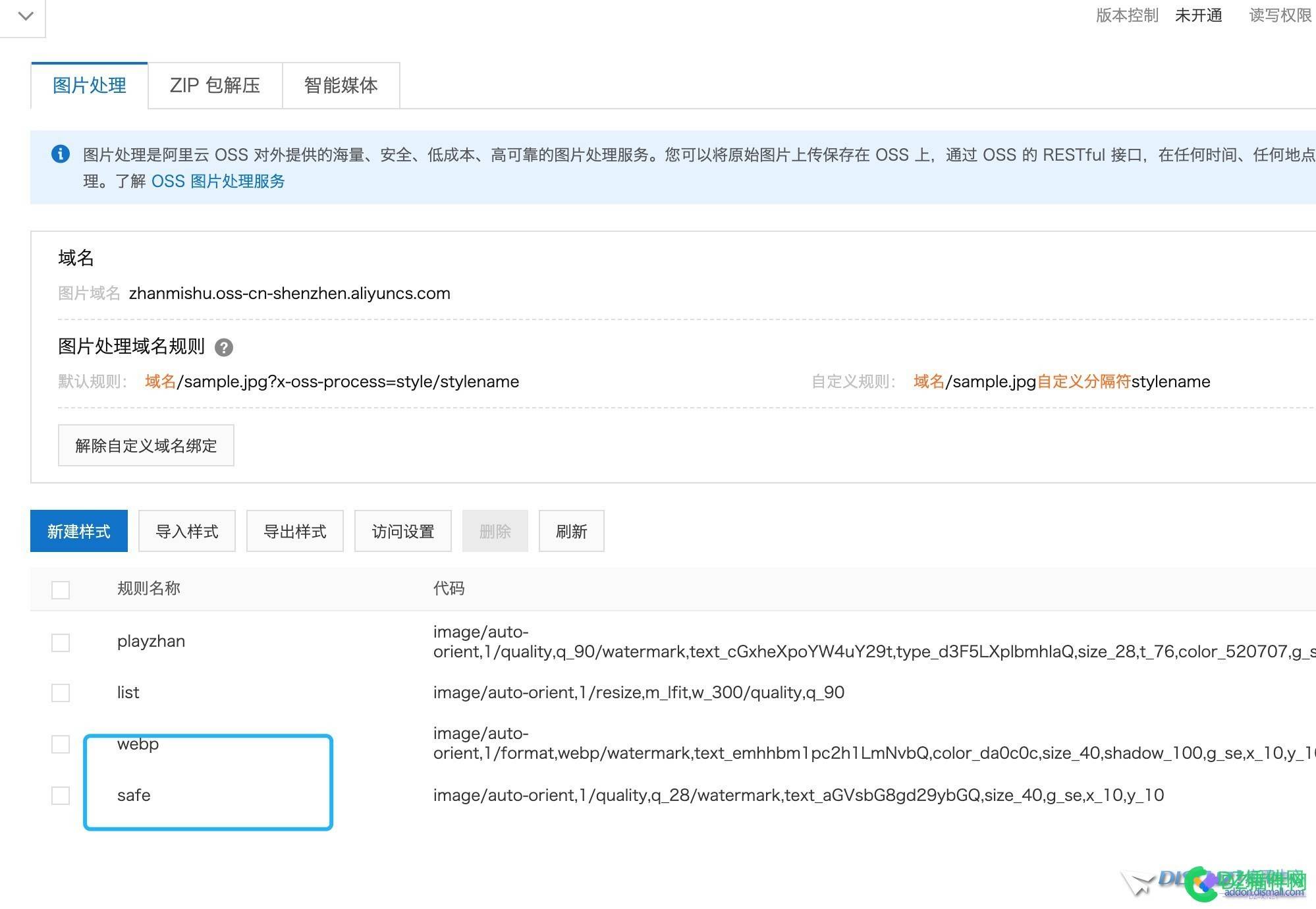Screen dimensions: 1316x909
Task: Check the checkbox for the safe style
Action: pyautogui.click(x=60, y=796)
